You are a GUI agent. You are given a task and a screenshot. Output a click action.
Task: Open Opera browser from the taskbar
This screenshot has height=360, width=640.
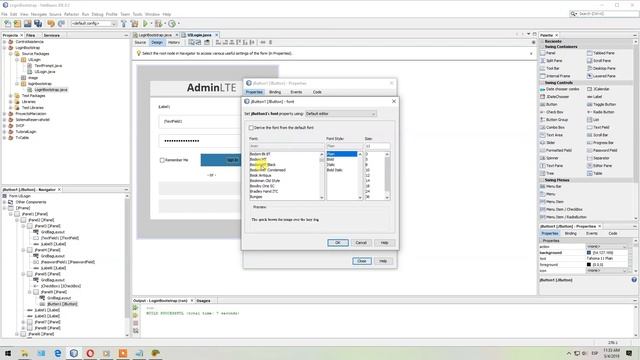(90, 353)
